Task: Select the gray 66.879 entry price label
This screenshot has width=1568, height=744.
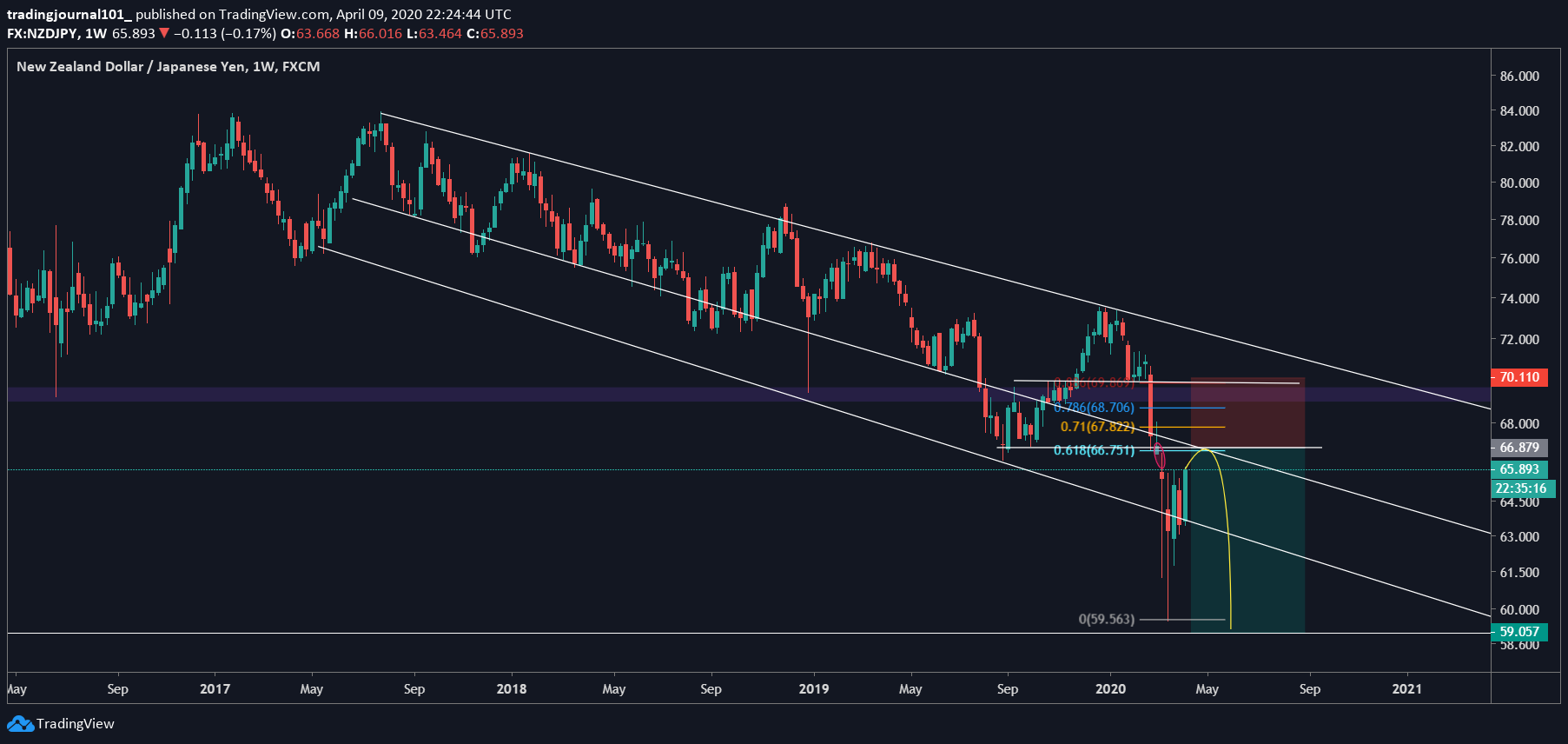Action: (x=1519, y=448)
